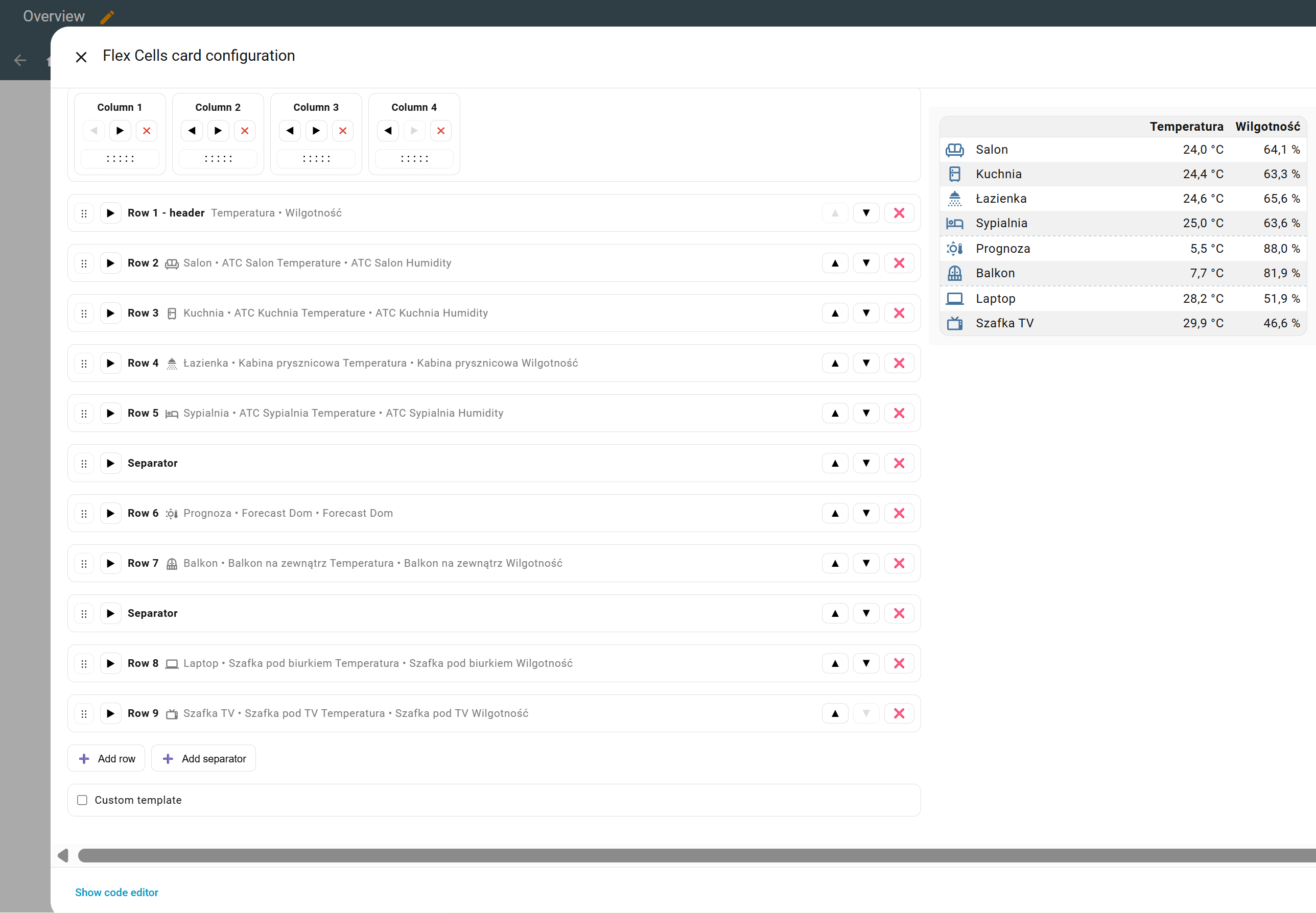This screenshot has height=913, width=1316.
Task: Delete Column 2 with its red X
Action: tap(244, 131)
